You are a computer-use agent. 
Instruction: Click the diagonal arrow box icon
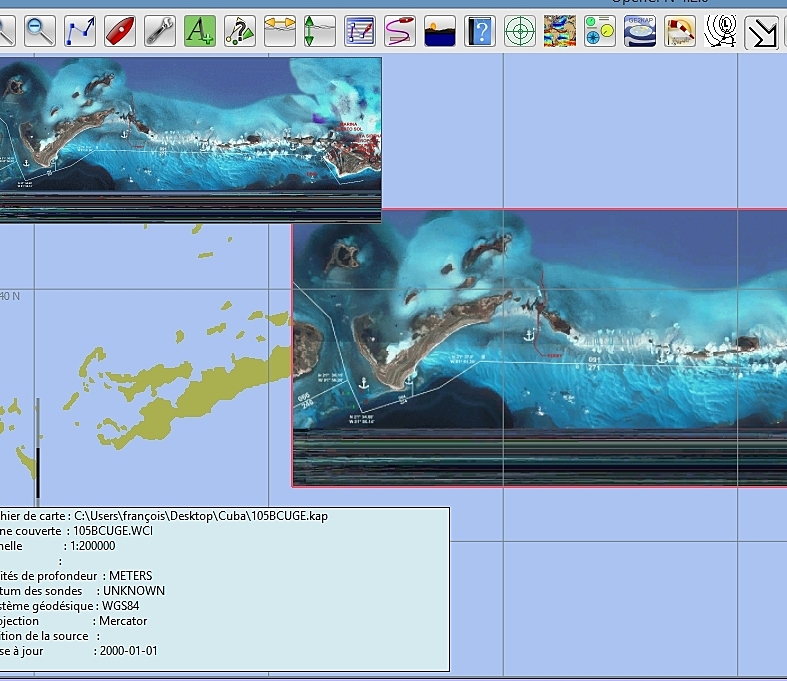(761, 32)
